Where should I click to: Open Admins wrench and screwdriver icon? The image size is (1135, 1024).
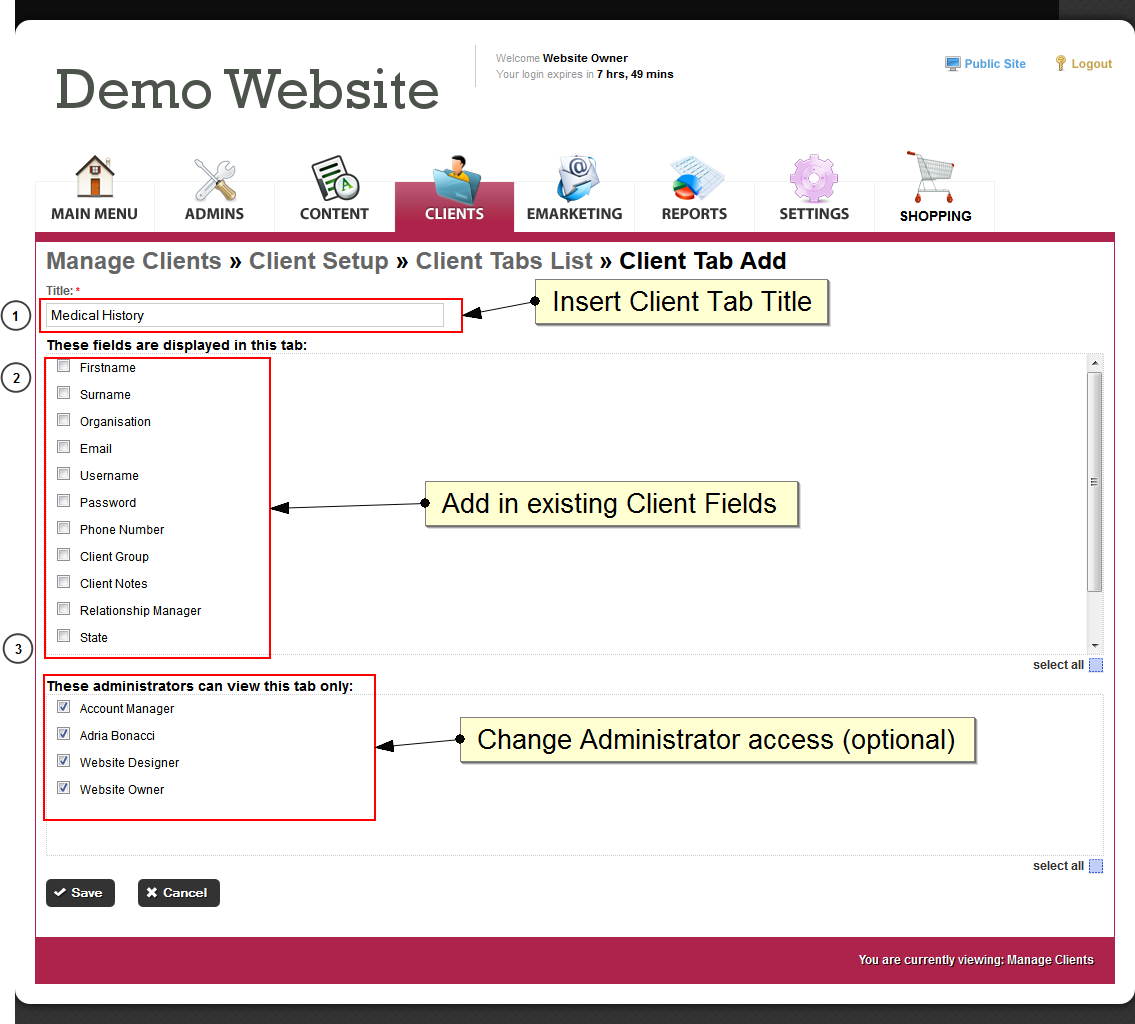point(214,180)
